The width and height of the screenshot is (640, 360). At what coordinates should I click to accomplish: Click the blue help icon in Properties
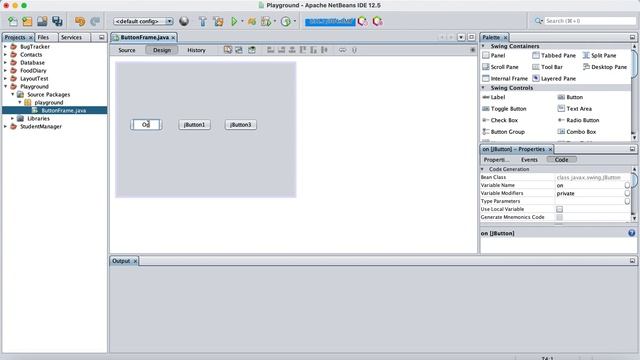631,233
